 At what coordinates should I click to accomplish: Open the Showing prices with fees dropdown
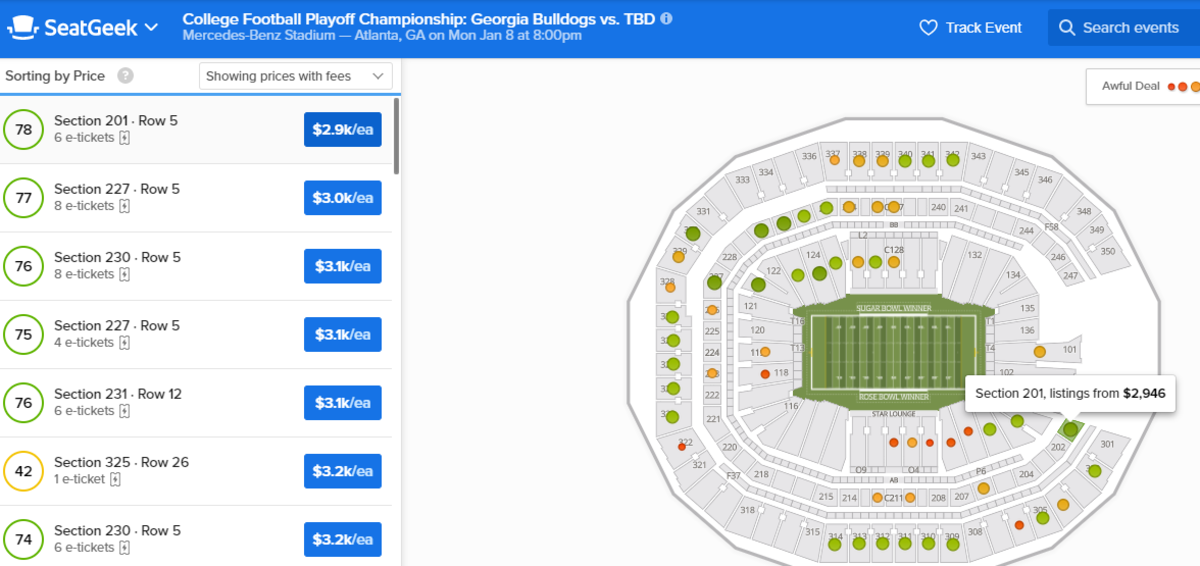coord(296,76)
